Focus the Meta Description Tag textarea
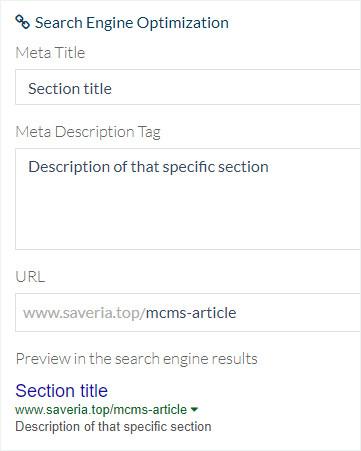The height and width of the screenshot is (451, 361). pyautogui.click(x=188, y=199)
